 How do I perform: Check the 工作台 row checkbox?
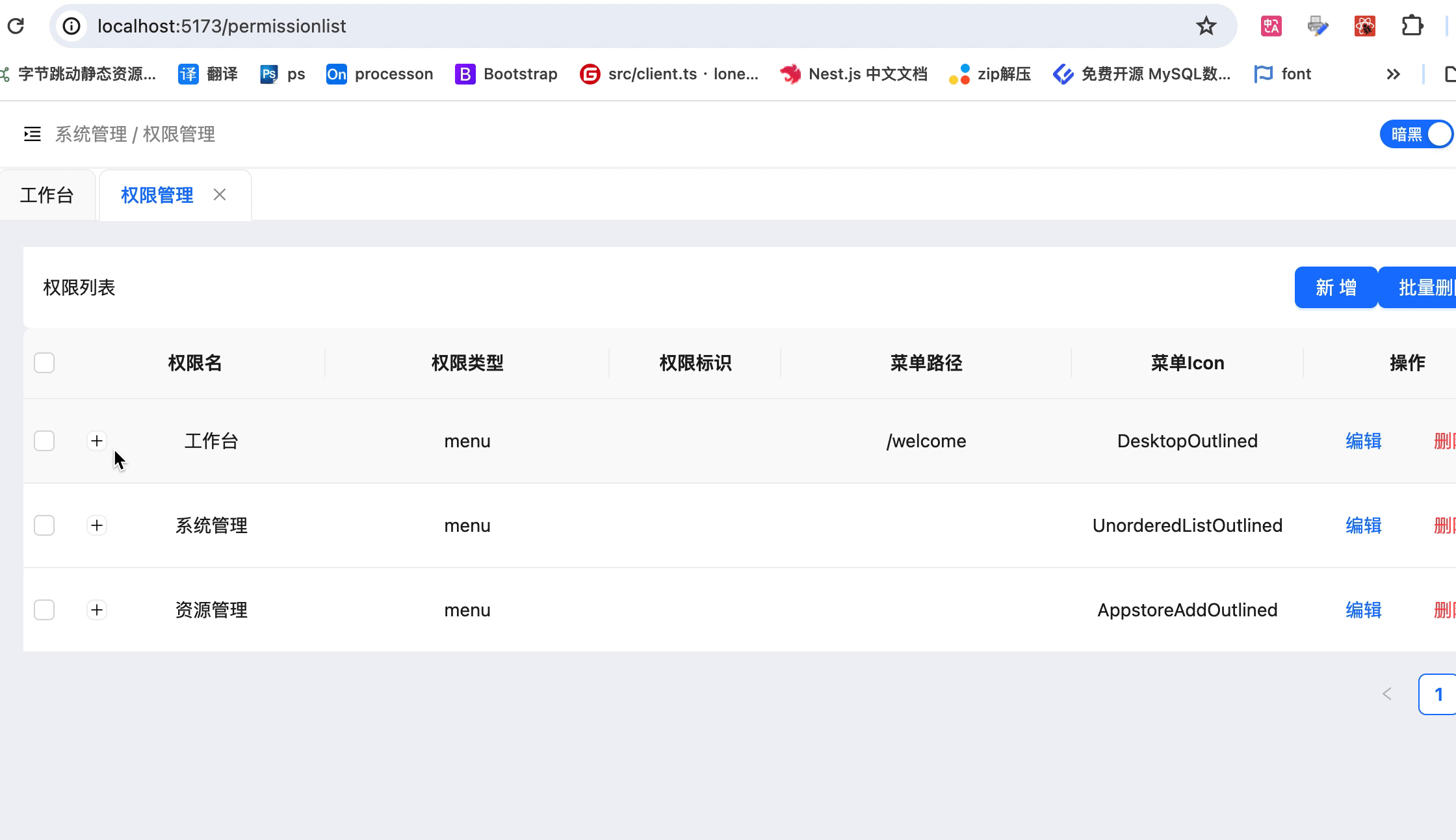click(44, 441)
